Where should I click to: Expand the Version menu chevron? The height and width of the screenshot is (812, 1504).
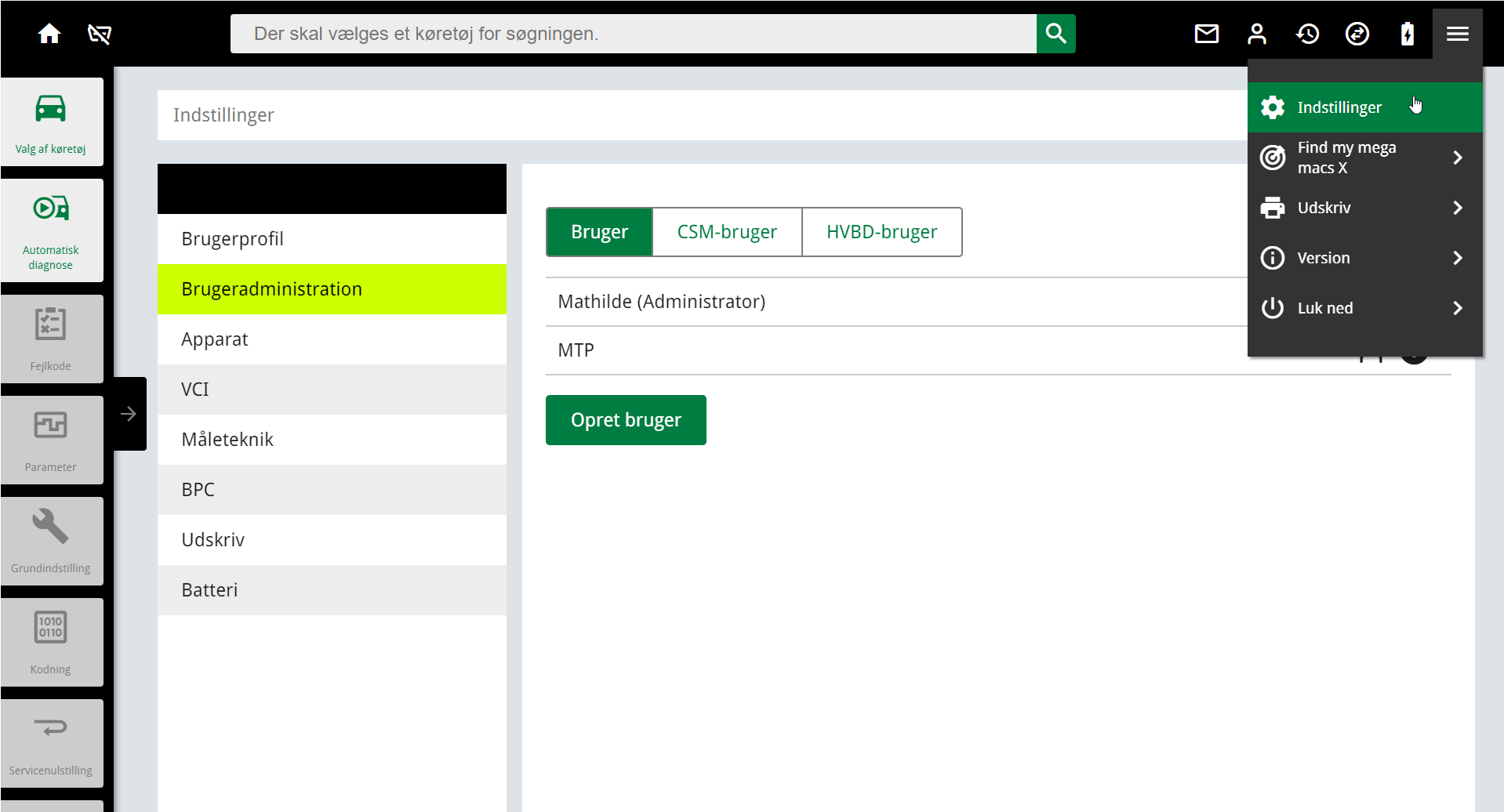pyautogui.click(x=1458, y=258)
